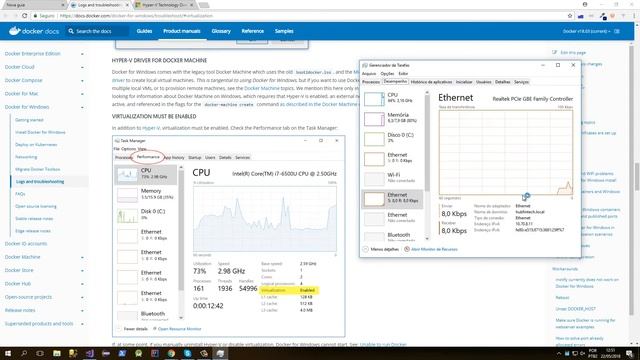Reload the page with Chrome's refresh icon
The height and width of the screenshot is (360, 640).
pyautogui.click(x=24, y=16)
